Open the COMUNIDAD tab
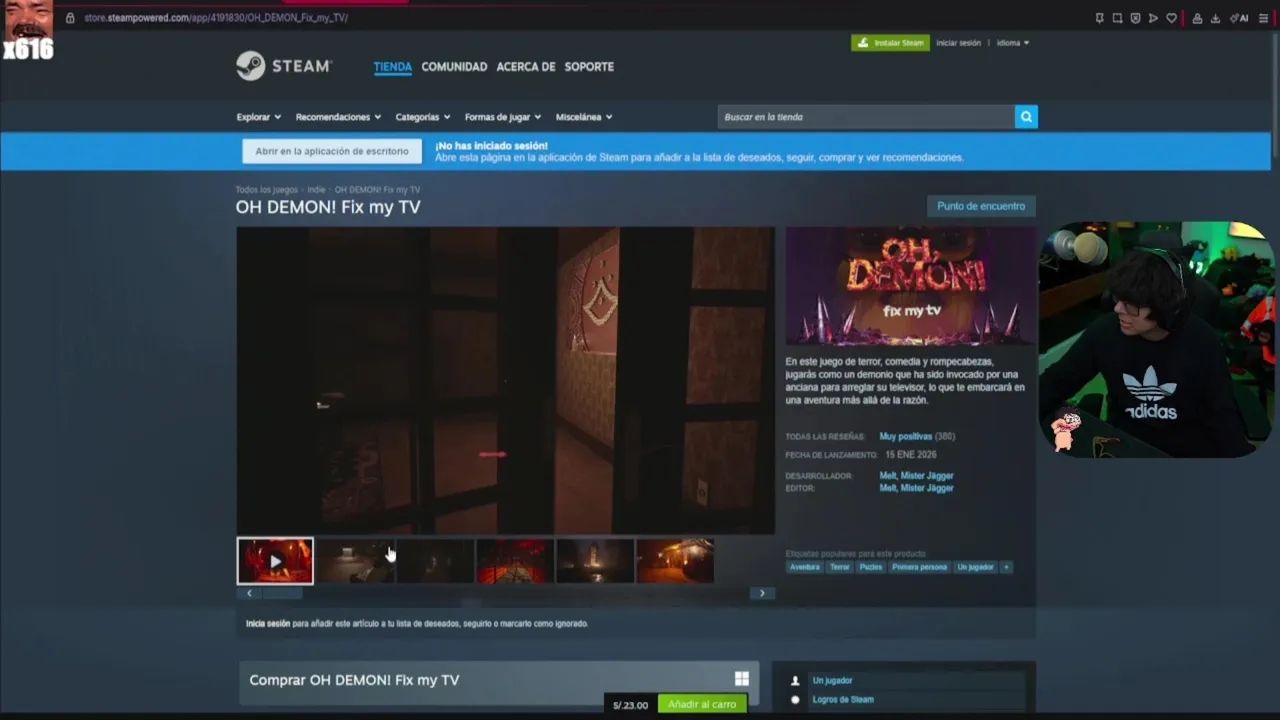This screenshot has width=1280, height=720. tap(454, 67)
